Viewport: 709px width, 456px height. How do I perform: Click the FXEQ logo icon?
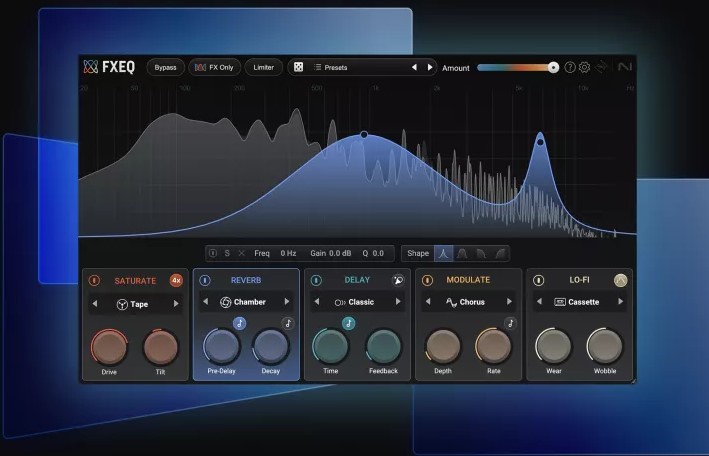tap(90, 67)
